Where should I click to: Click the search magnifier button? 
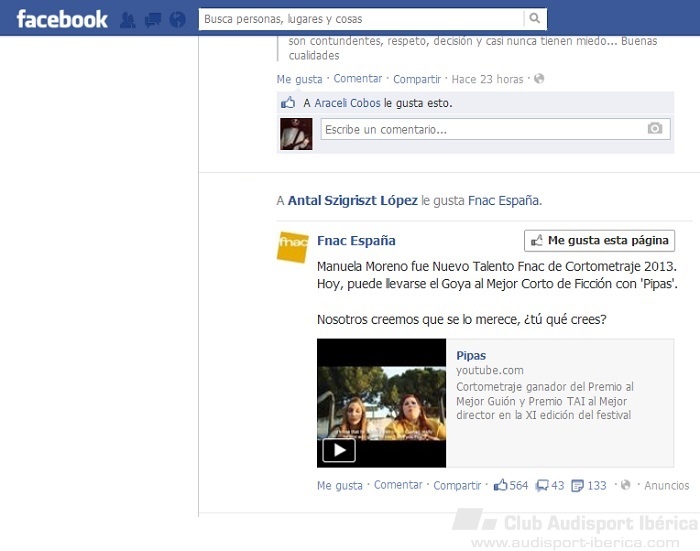(x=534, y=19)
